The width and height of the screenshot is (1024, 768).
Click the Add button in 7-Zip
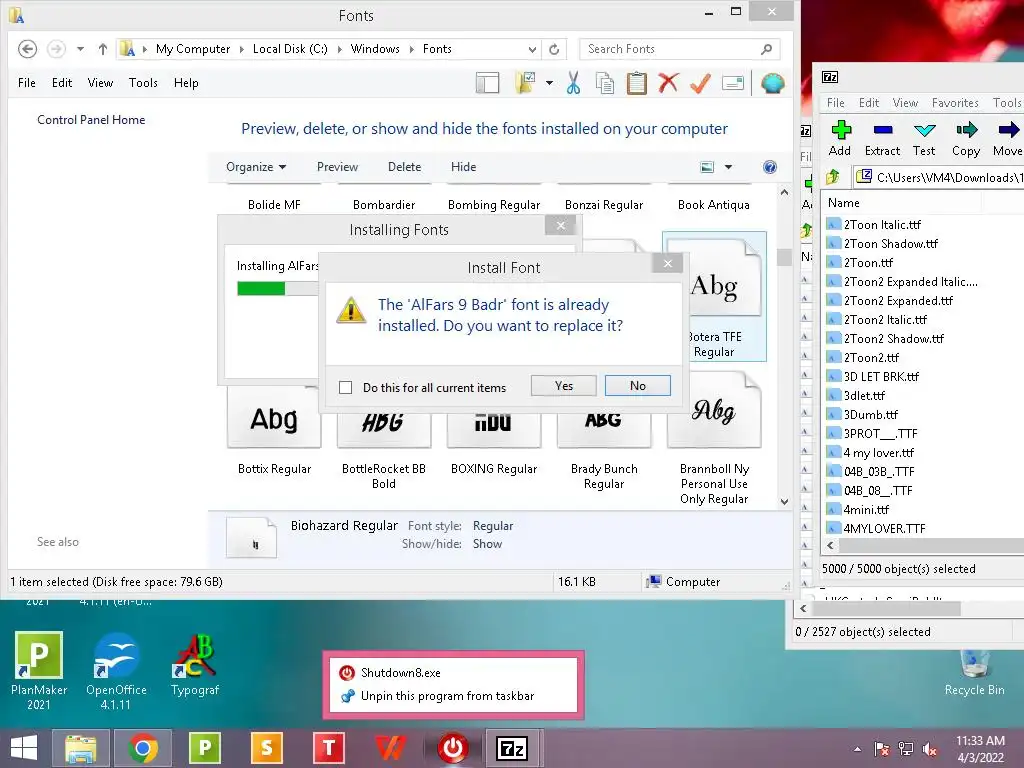coord(840,138)
